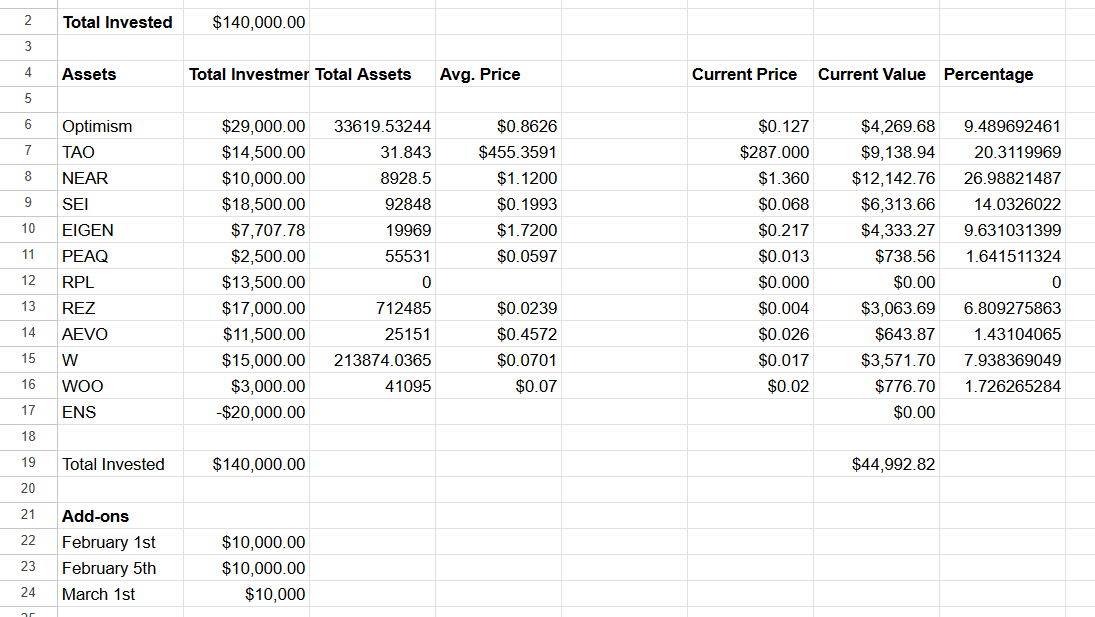
Task: Select the TAO asset cell
Action: [x=120, y=152]
